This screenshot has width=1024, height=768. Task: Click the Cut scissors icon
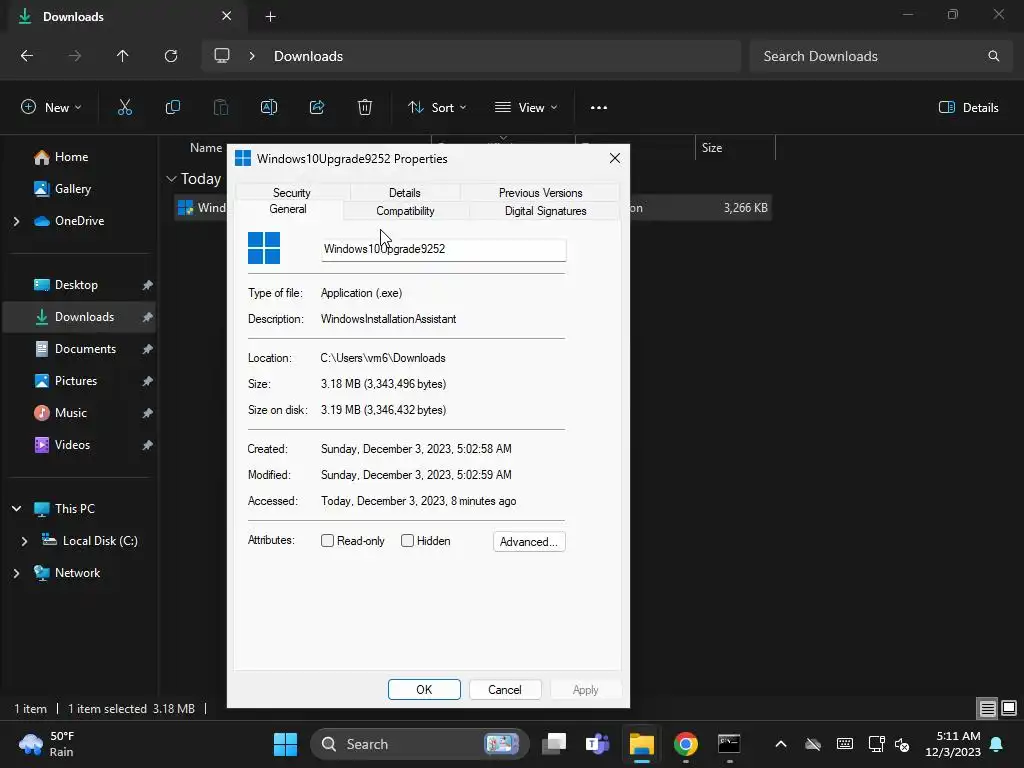tap(125, 108)
